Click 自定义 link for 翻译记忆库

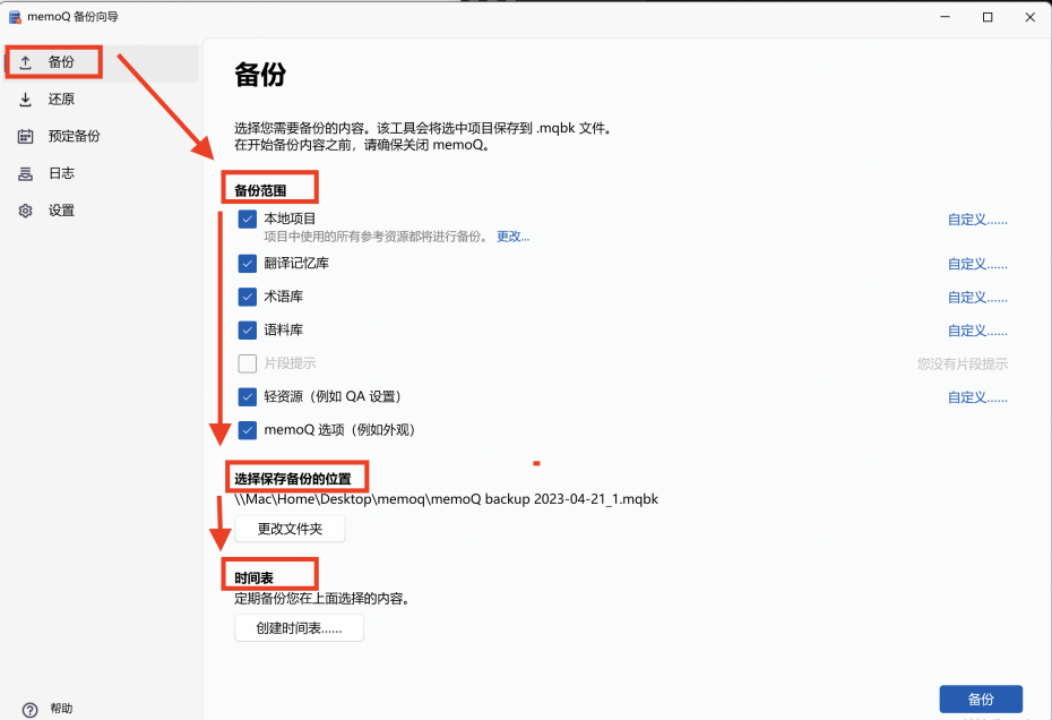[x=977, y=264]
